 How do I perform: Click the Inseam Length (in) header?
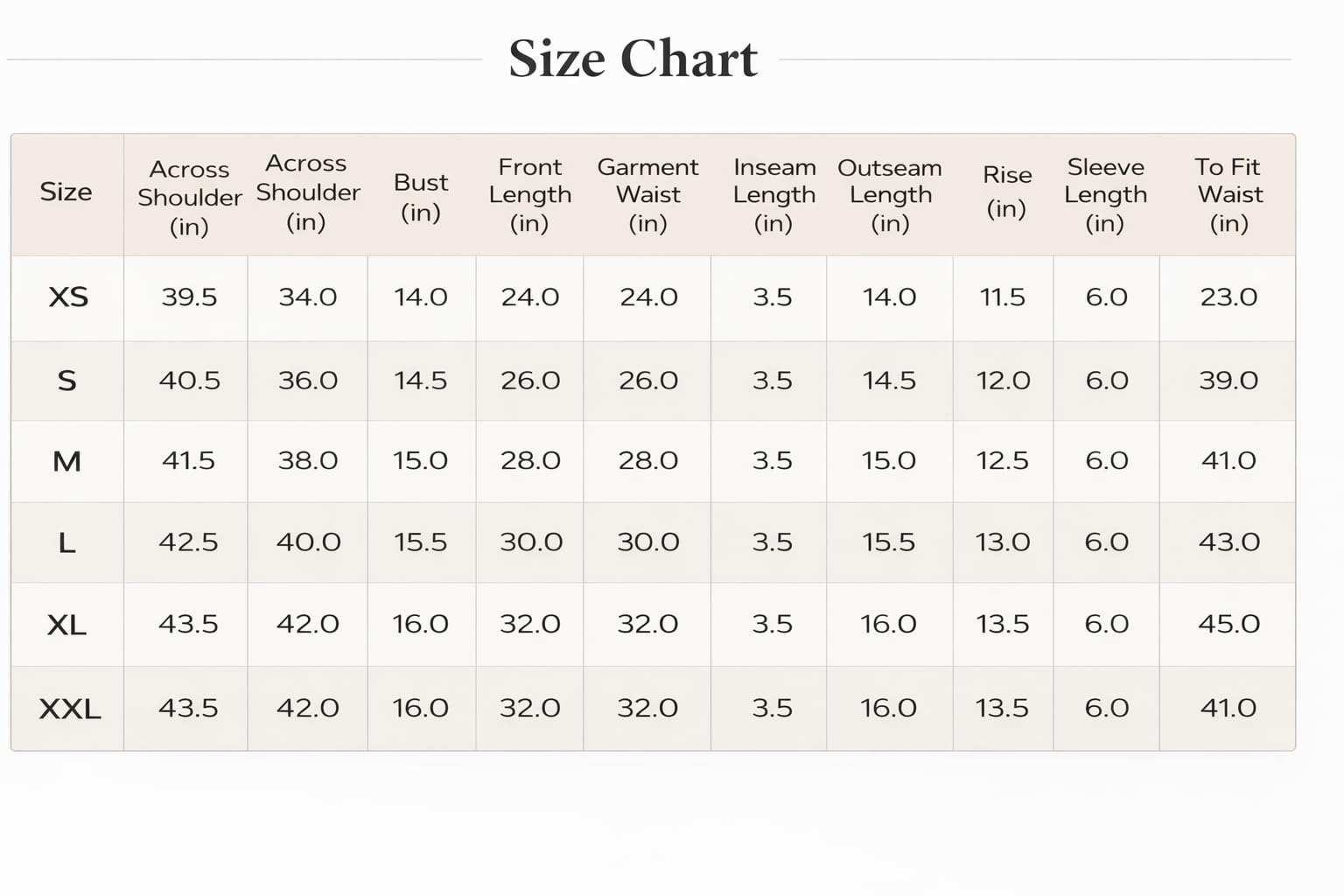[x=774, y=194]
